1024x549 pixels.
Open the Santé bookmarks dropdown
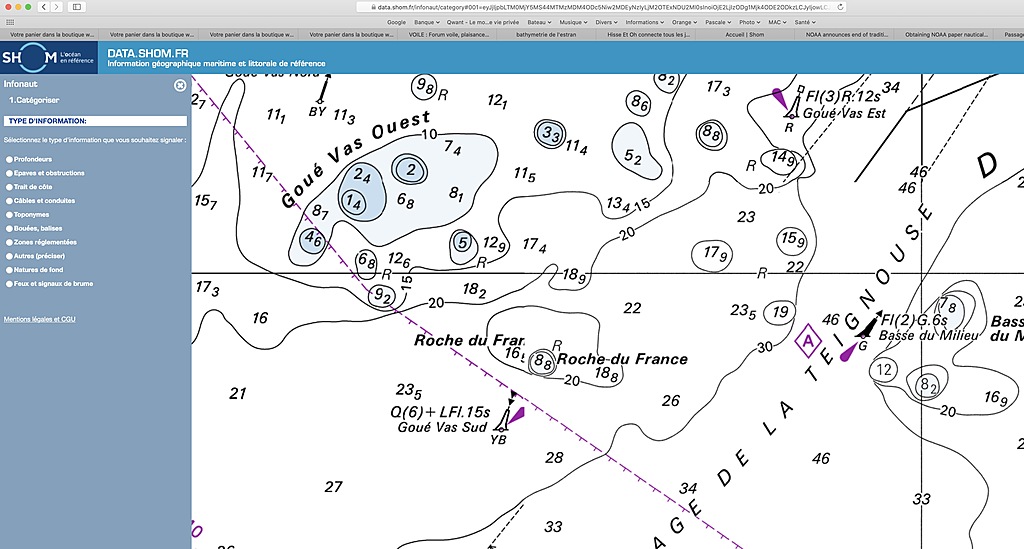coord(805,22)
